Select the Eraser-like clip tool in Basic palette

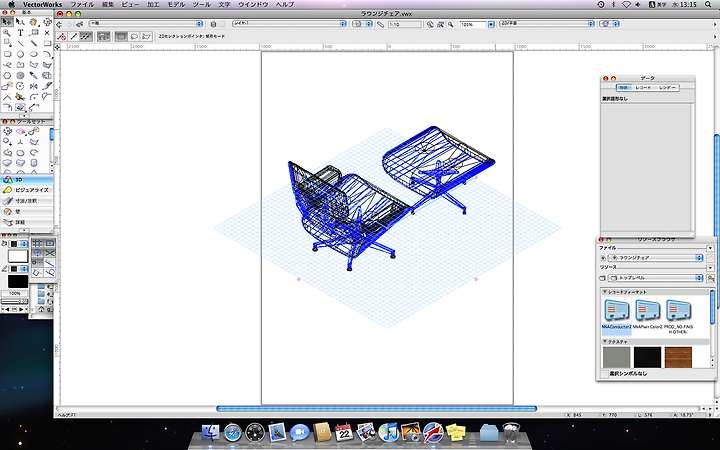[20, 107]
